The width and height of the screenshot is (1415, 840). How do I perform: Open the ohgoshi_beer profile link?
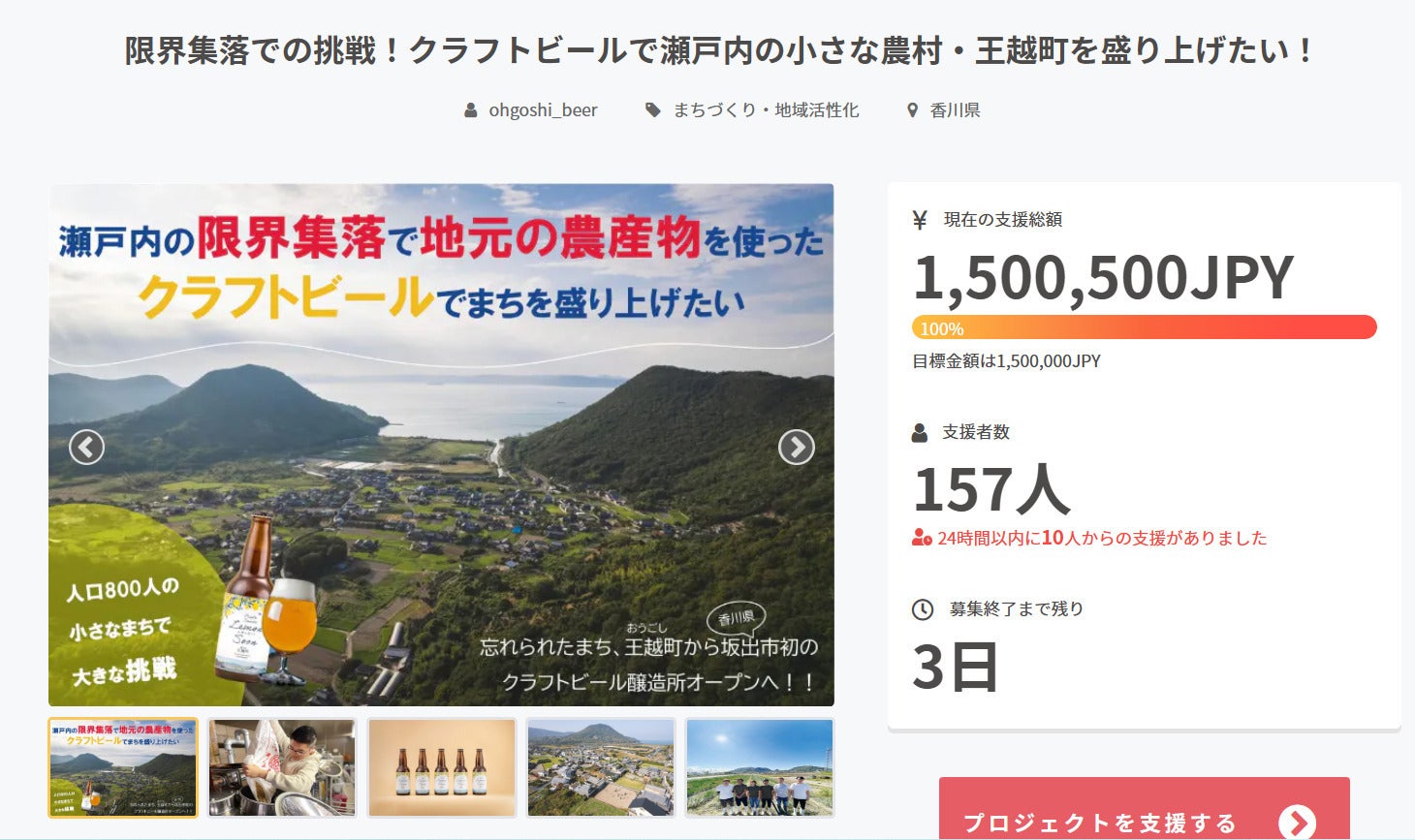(x=543, y=110)
